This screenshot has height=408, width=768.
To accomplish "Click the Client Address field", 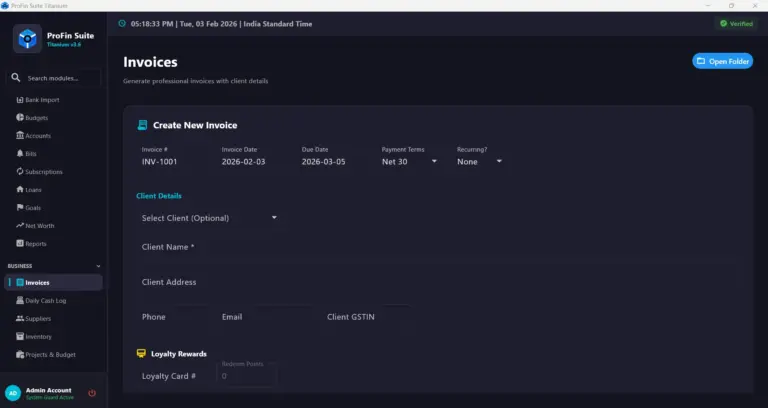I will coord(437,282).
